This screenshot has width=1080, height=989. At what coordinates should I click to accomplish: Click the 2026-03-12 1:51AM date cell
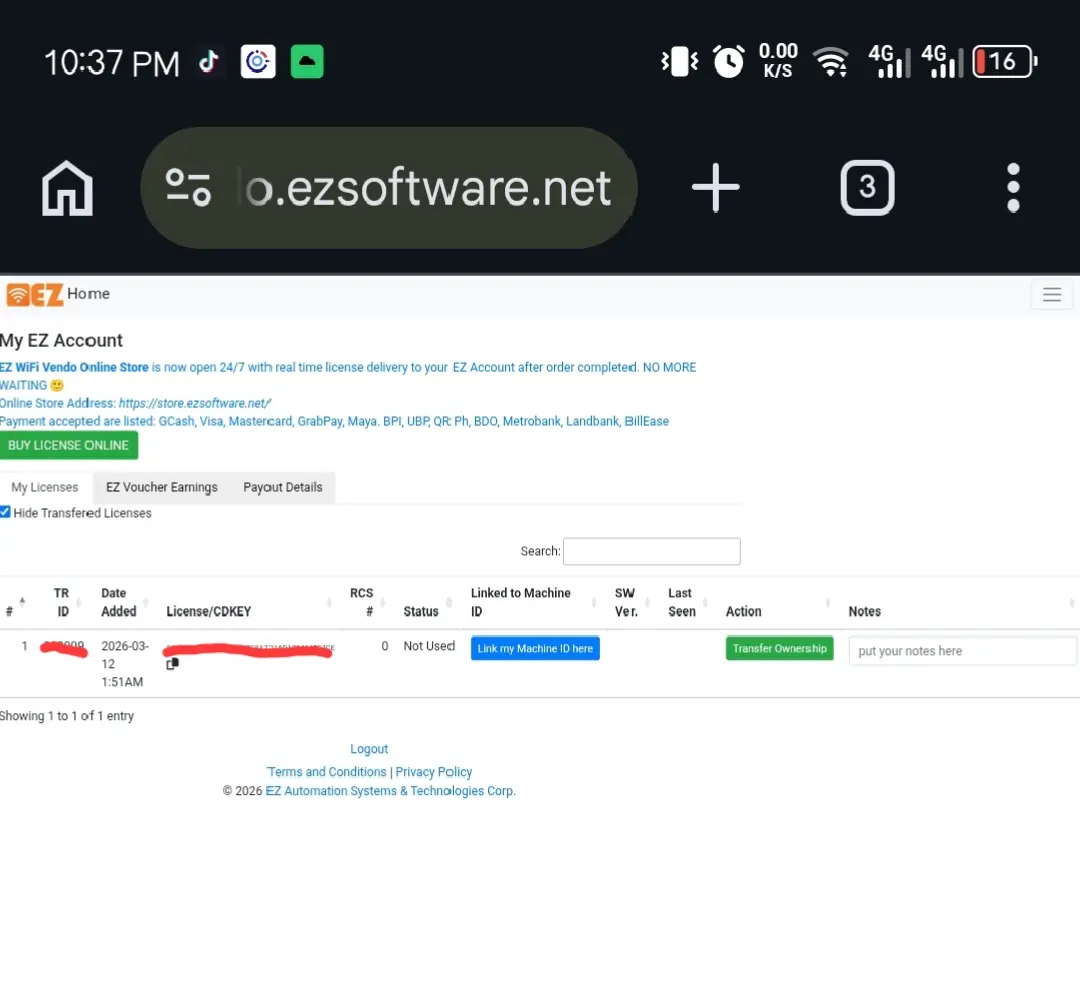pos(124,664)
